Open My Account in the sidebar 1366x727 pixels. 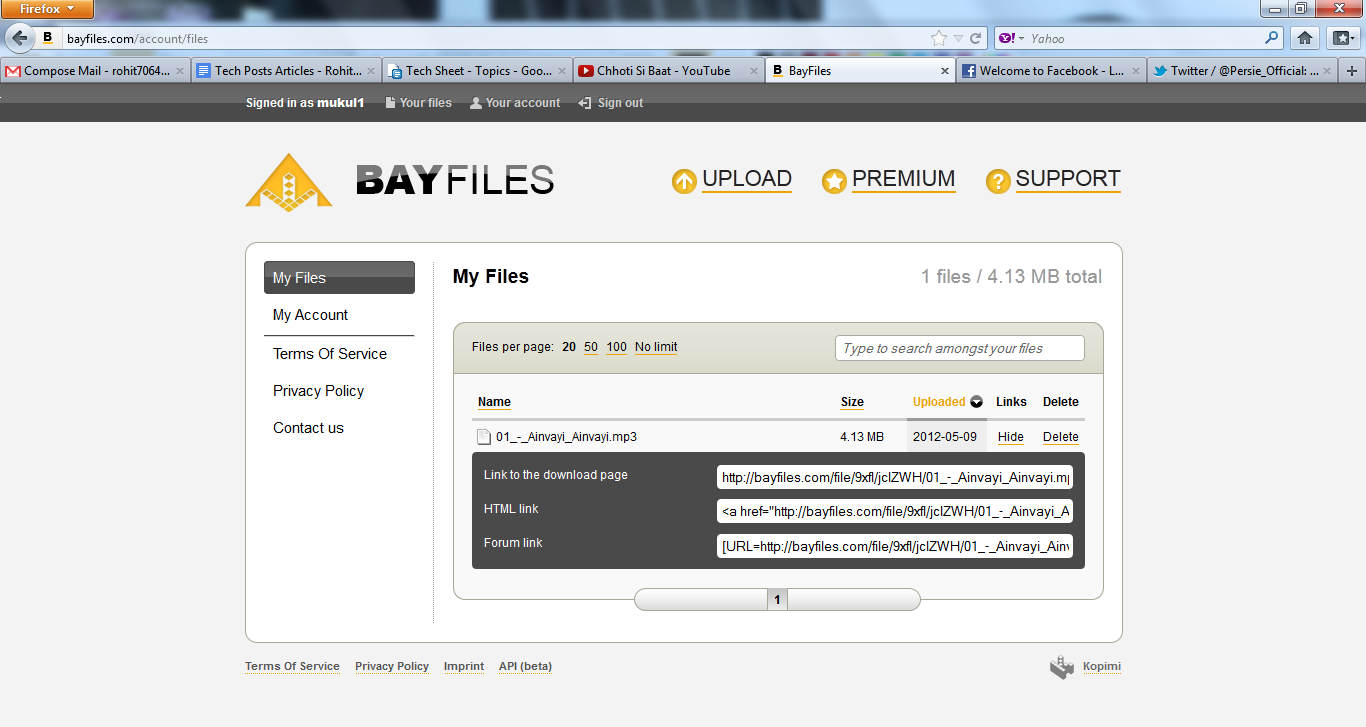pos(310,315)
